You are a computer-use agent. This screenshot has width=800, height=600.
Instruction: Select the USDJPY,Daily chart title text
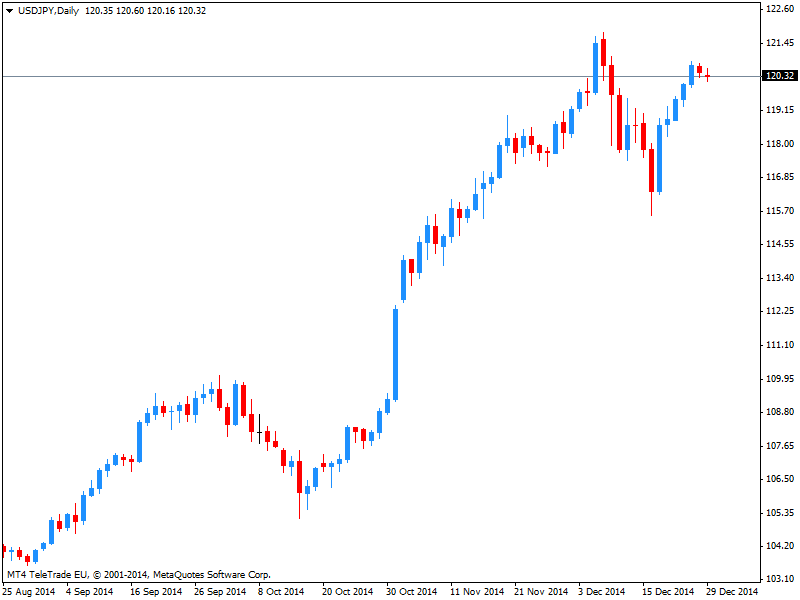coord(48,11)
